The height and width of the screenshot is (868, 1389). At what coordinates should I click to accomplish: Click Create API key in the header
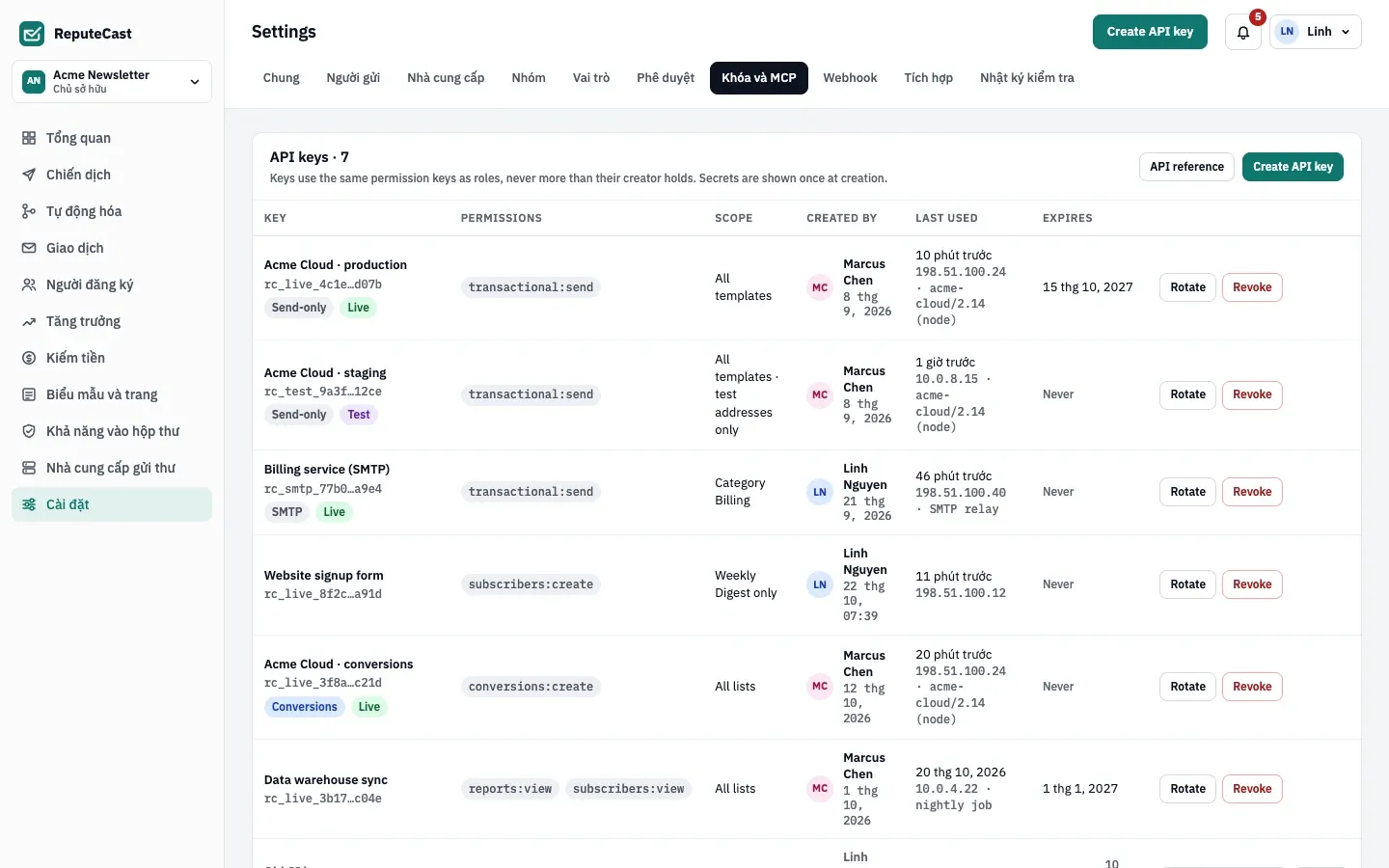pyautogui.click(x=1150, y=32)
